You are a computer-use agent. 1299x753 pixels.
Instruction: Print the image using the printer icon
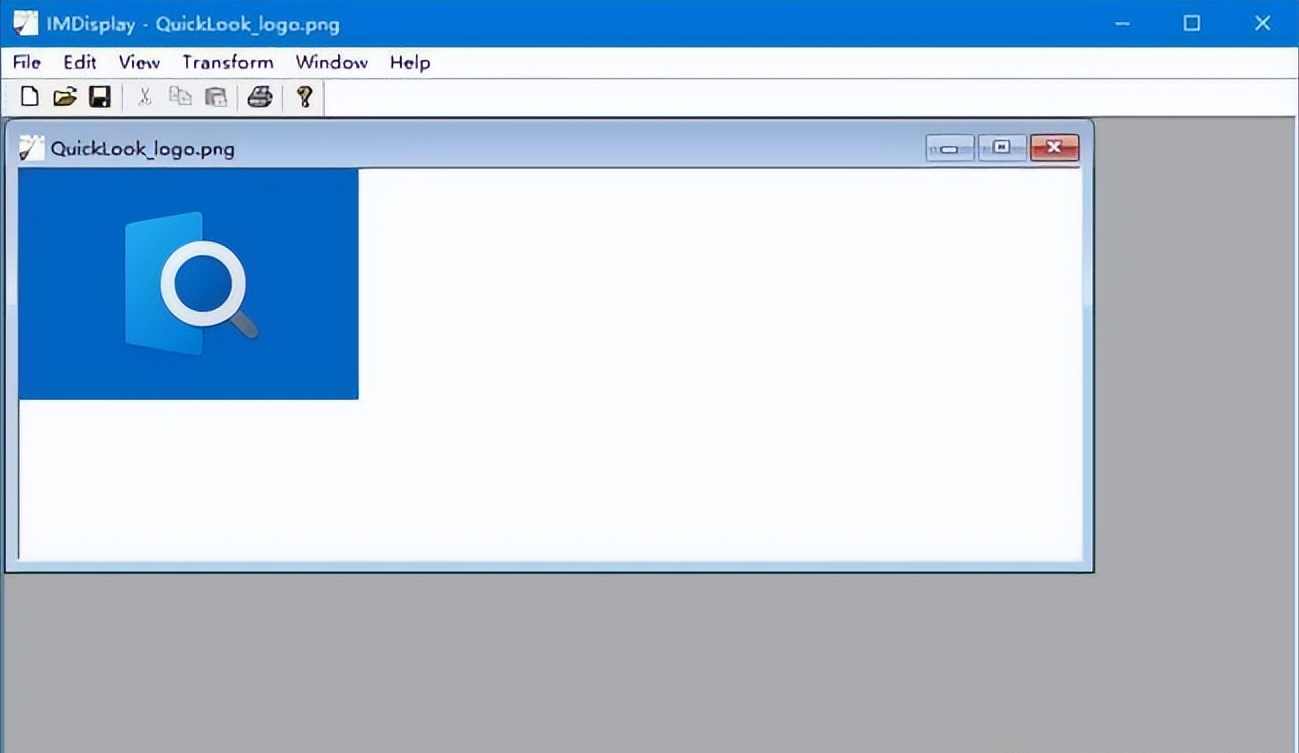260,97
